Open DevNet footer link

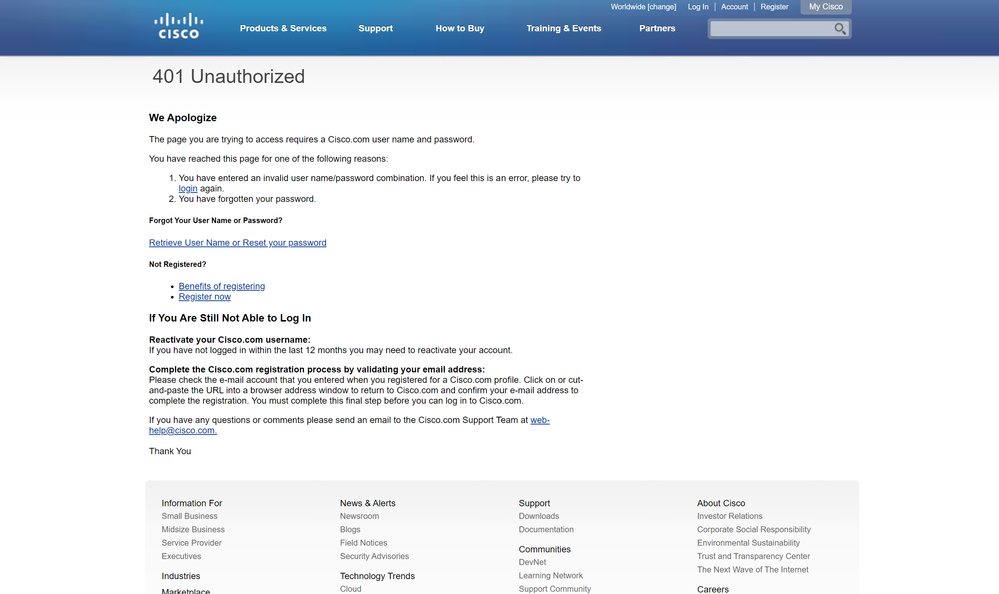click(532, 562)
